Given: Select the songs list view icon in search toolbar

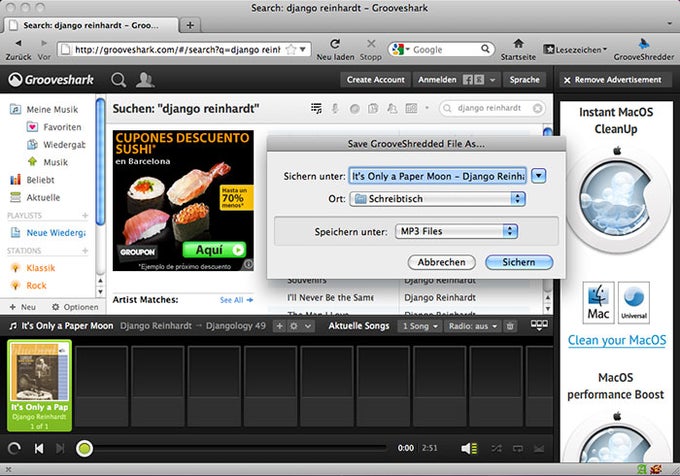Looking at the screenshot, I should click(x=316, y=108).
